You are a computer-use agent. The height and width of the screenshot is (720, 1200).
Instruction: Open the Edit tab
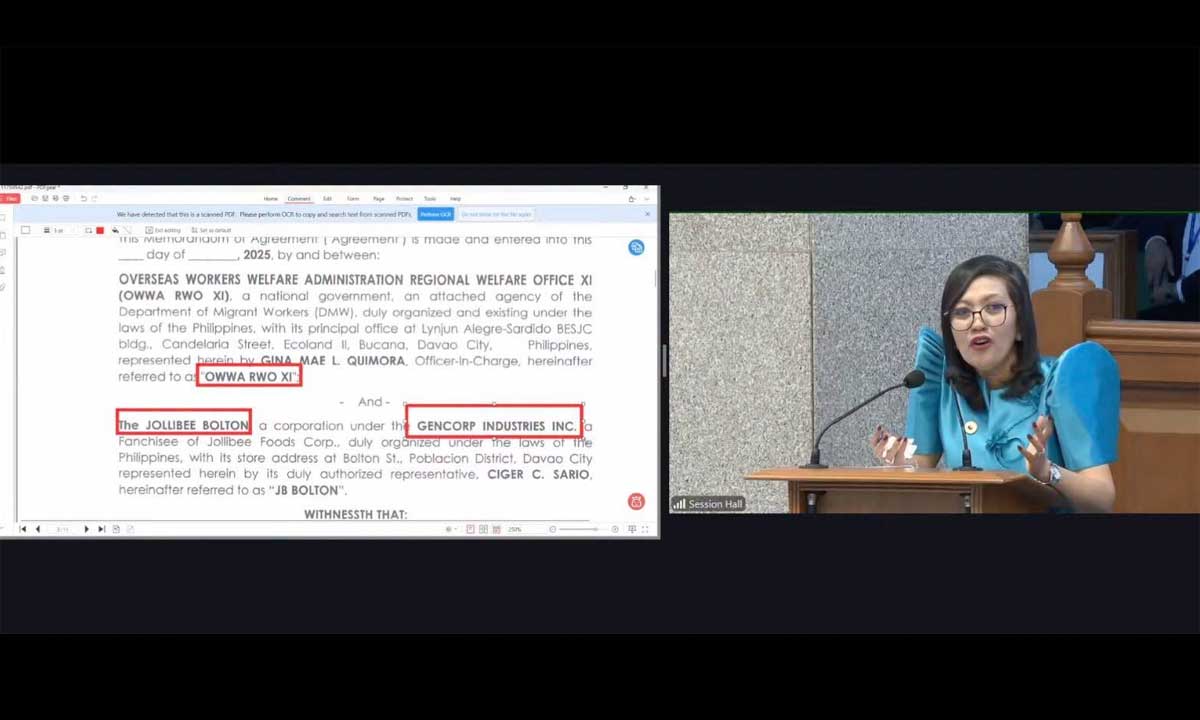pyautogui.click(x=327, y=199)
